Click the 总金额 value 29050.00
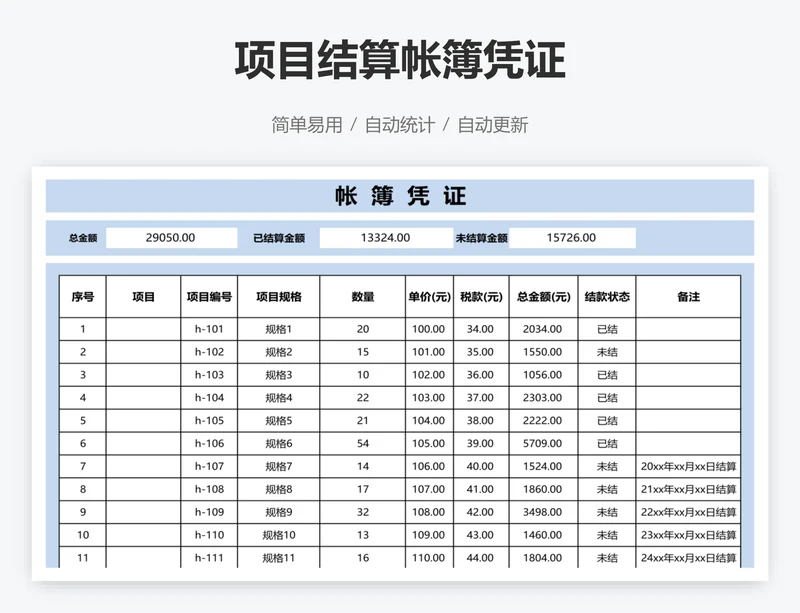This screenshot has height=613, width=800. [171, 238]
